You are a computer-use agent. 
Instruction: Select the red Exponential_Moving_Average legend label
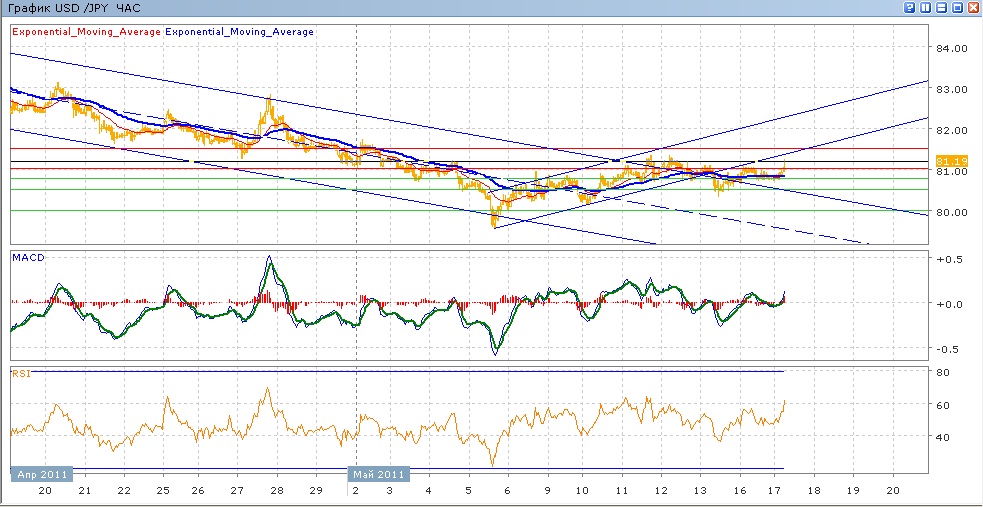[86, 32]
